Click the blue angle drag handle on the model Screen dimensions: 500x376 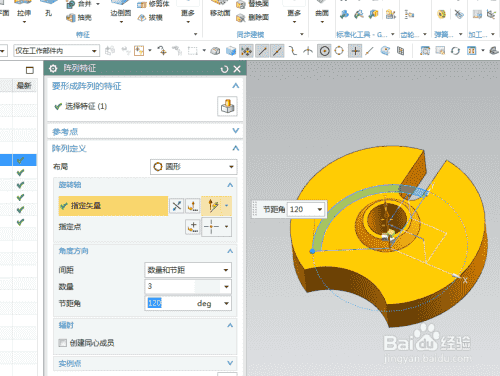pyautogui.click(x=312, y=251)
